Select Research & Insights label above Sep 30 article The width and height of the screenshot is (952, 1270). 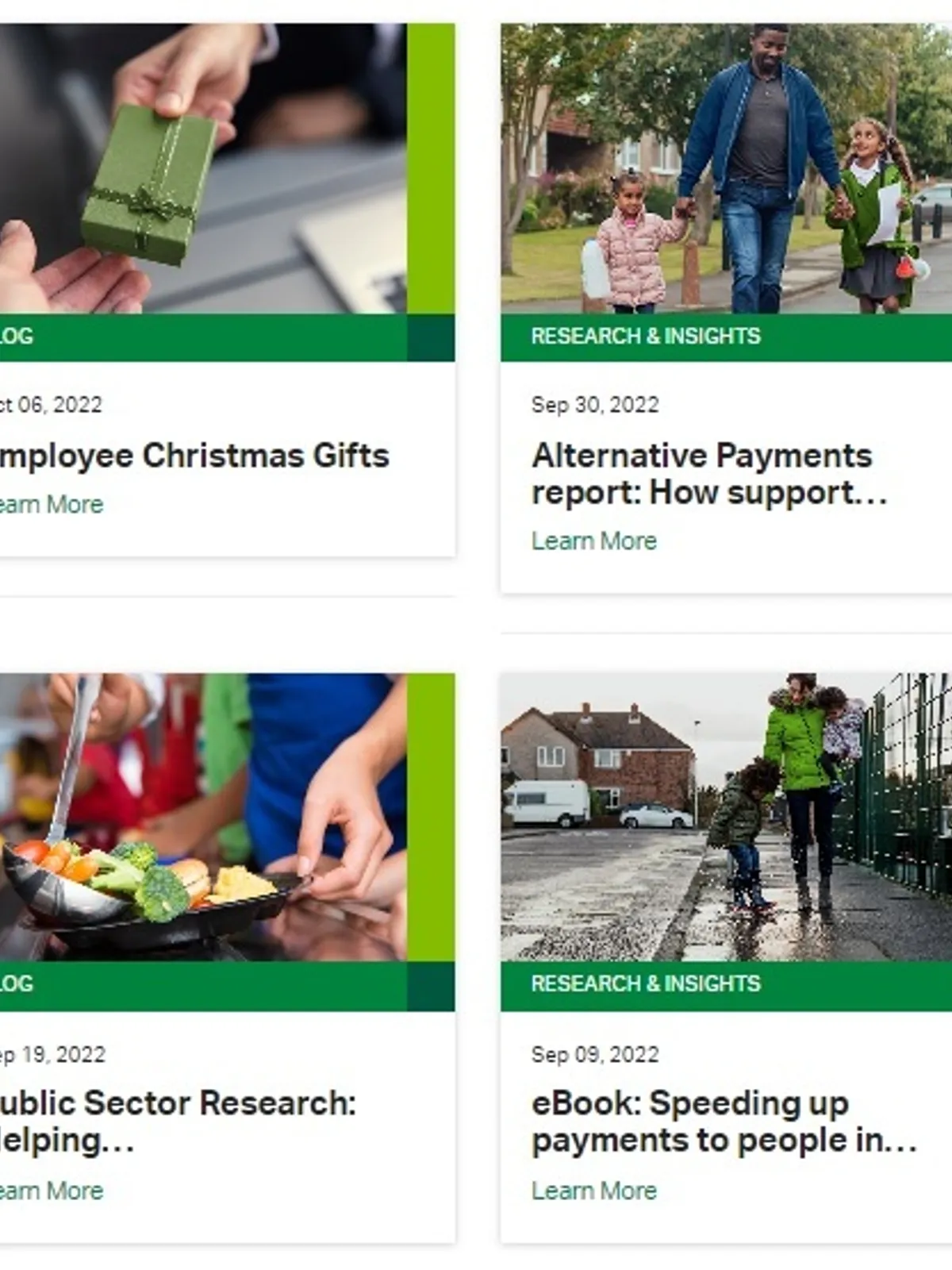(646, 337)
